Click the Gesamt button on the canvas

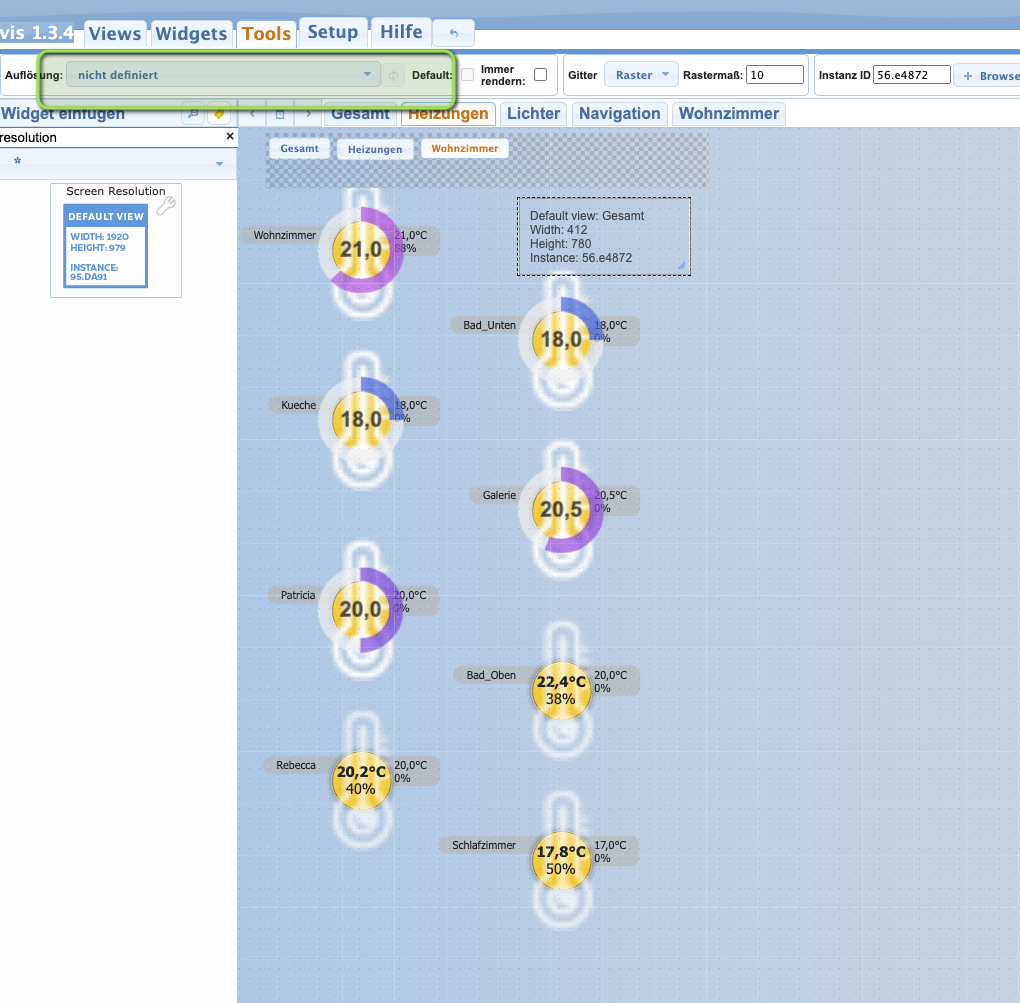(x=299, y=148)
